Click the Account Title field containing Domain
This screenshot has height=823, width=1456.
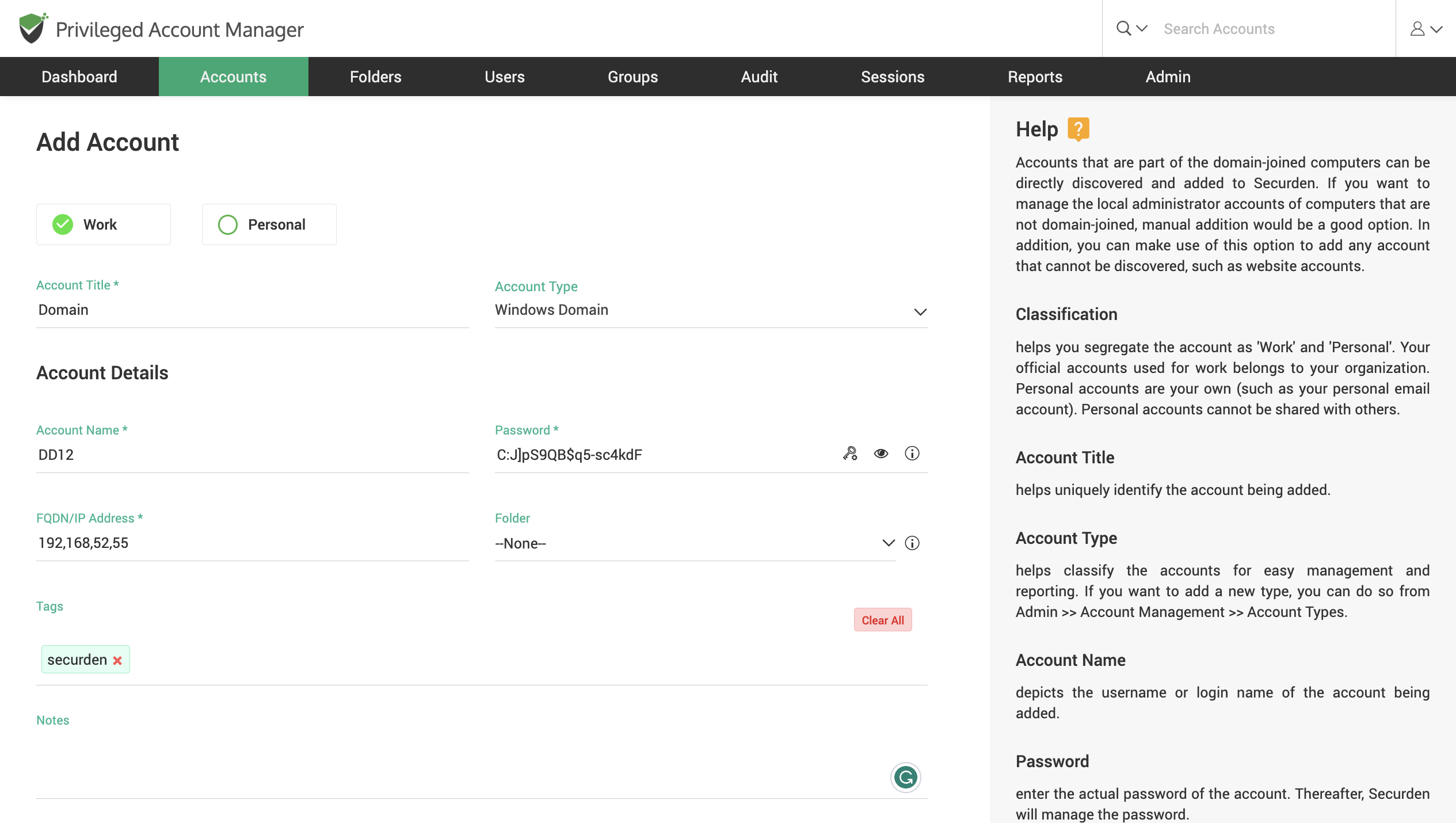pyautogui.click(x=253, y=310)
